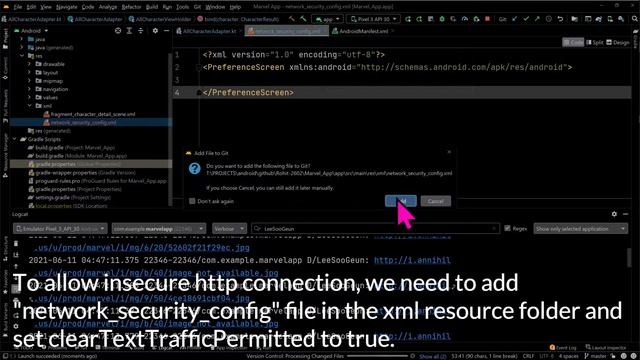640x360 pixels.
Task: Expand the java folder in tree
Action: click(22, 39)
